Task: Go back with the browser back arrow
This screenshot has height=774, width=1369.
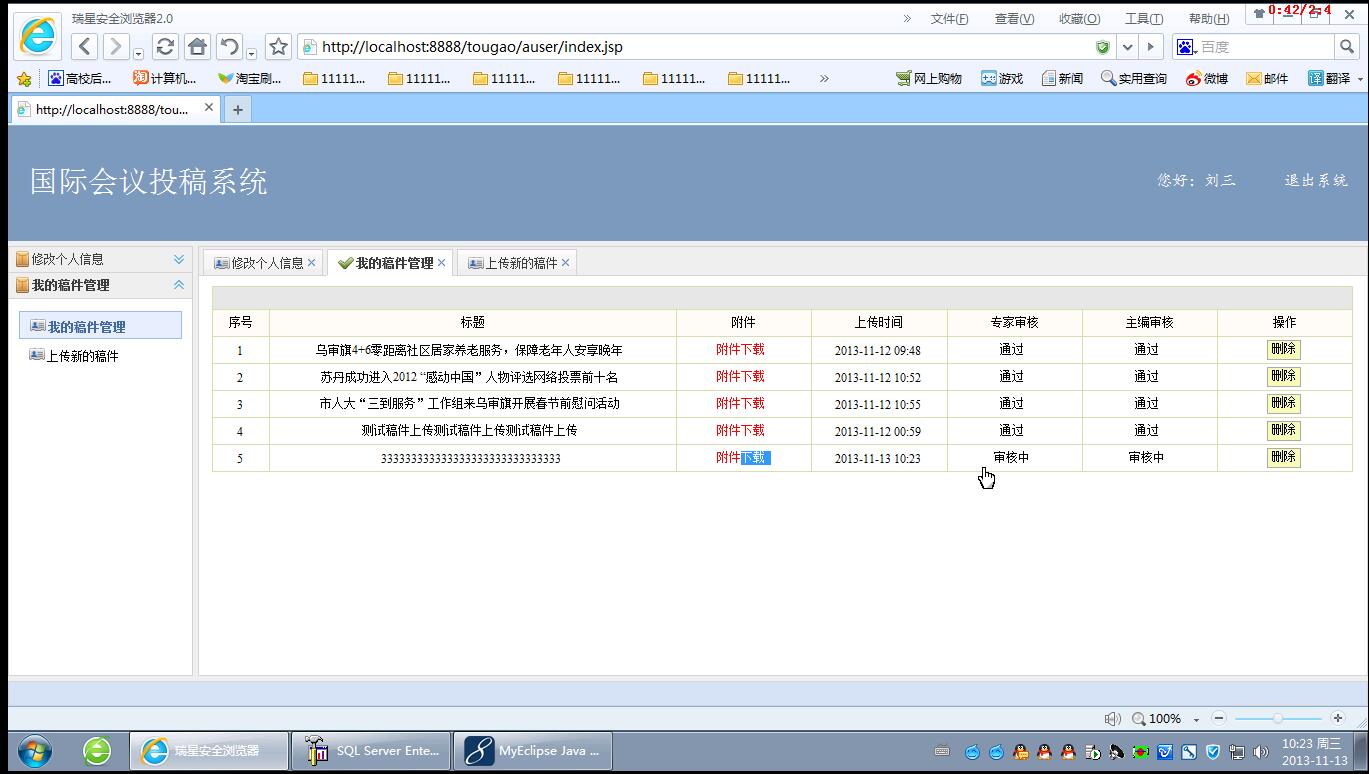Action: 86,46
